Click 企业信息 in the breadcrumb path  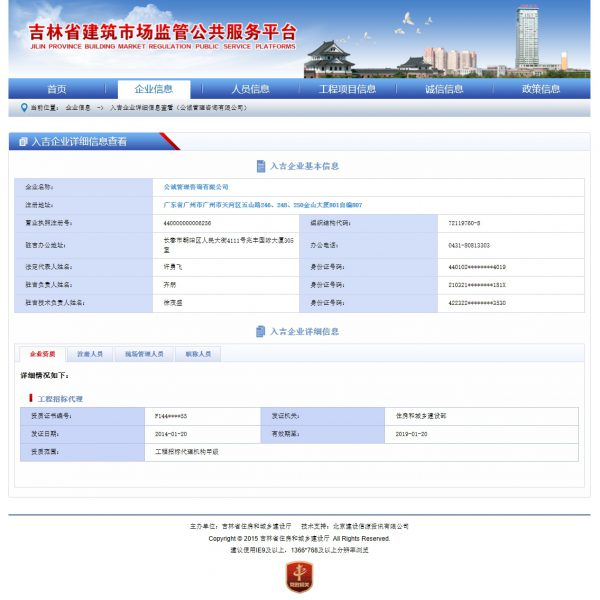(78, 108)
